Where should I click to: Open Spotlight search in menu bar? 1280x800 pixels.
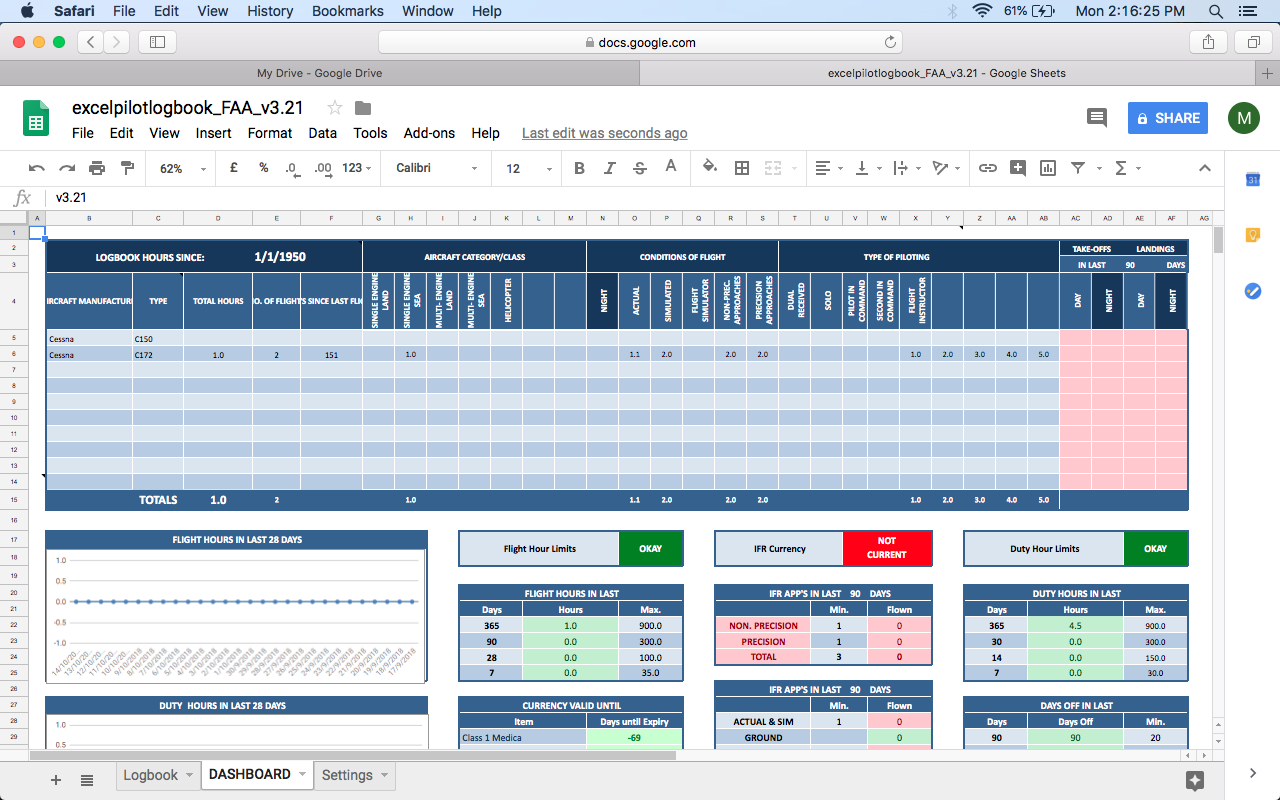click(1215, 11)
